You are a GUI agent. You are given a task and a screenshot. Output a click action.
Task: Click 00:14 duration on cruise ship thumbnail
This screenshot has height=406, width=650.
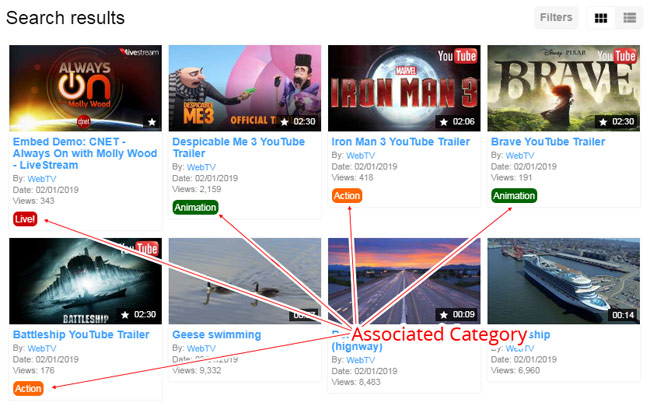click(623, 315)
